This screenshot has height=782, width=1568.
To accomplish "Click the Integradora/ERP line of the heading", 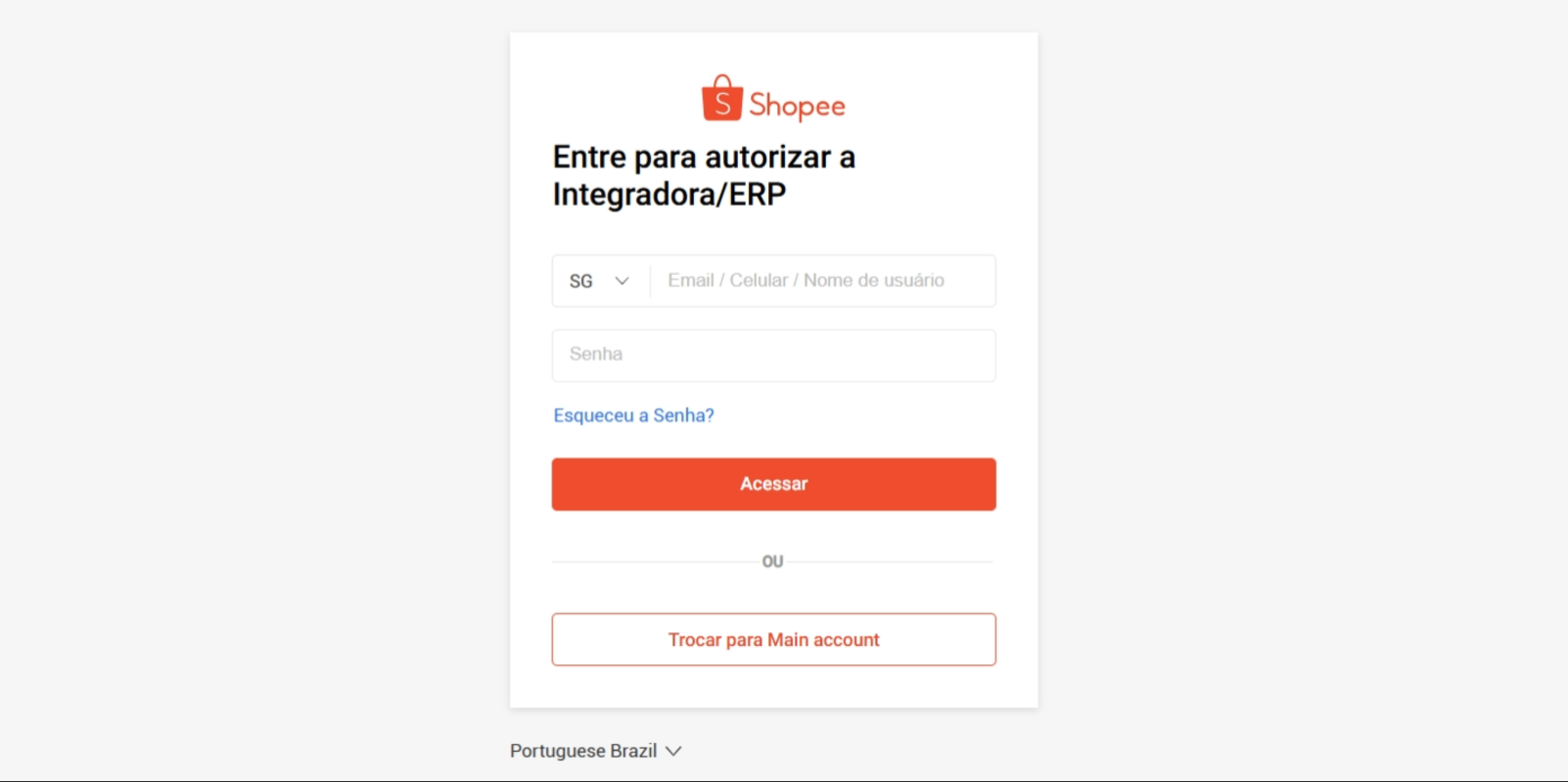I will pos(669,195).
